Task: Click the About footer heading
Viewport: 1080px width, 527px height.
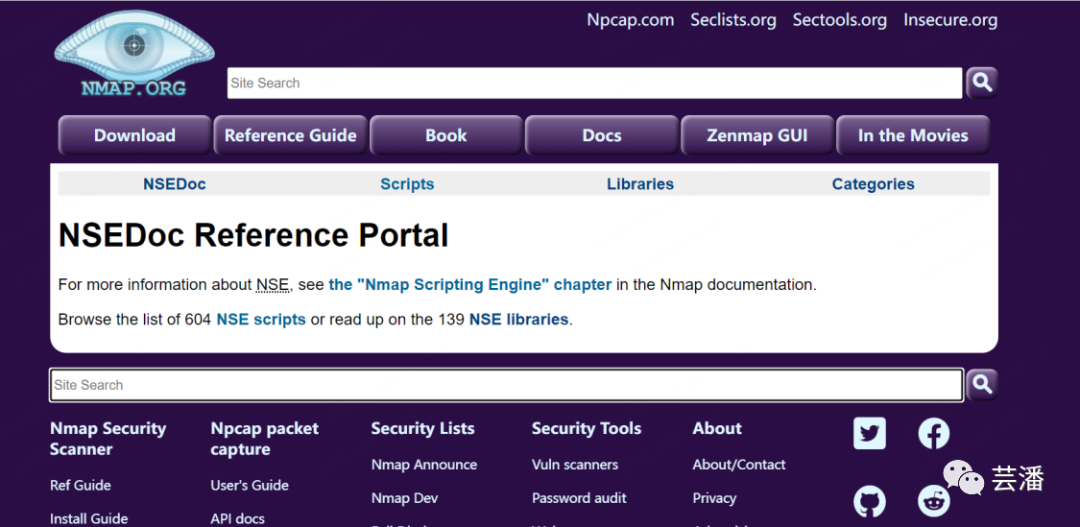Action: point(717,428)
